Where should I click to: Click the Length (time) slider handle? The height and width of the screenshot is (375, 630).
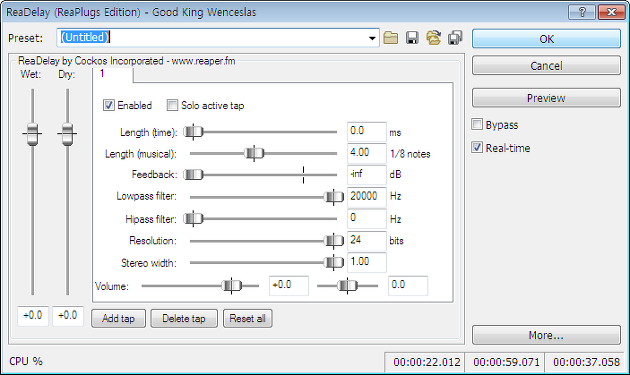click(x=193, y=131)
